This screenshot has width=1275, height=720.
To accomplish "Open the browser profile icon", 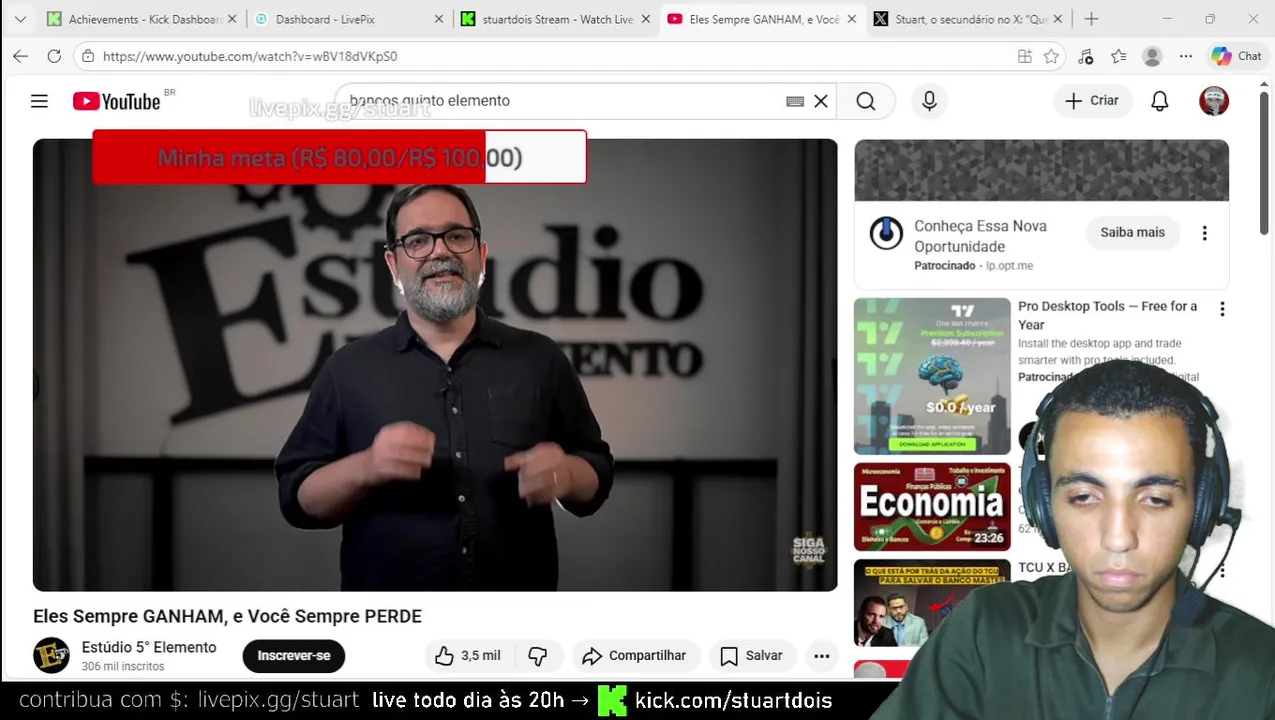I will [x=1152, y=57].
